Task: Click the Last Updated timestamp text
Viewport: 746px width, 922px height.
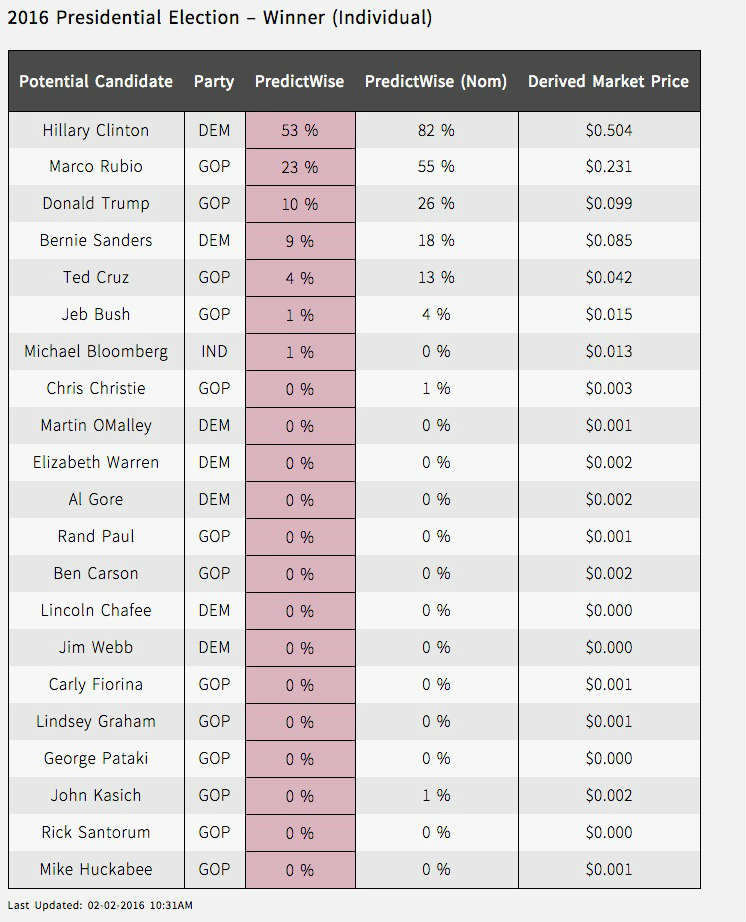Action: point(101,905)
